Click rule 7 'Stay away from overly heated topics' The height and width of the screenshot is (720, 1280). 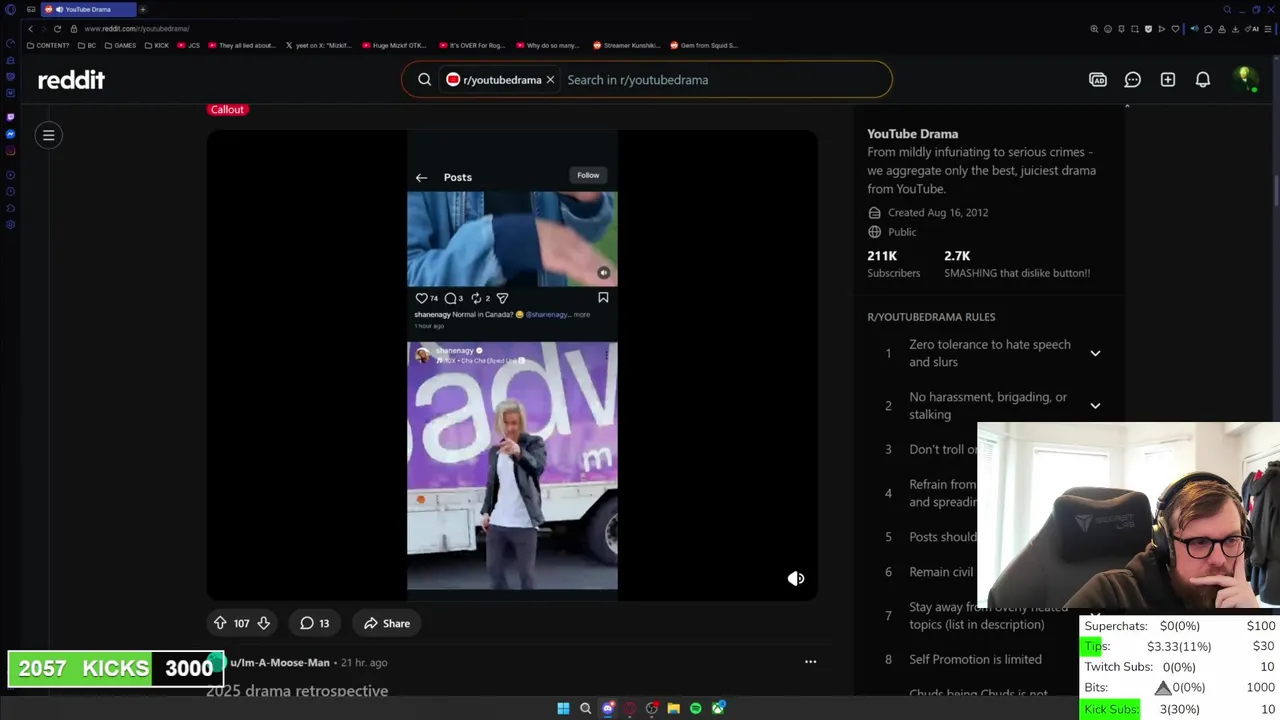click(x=975, y=615)
